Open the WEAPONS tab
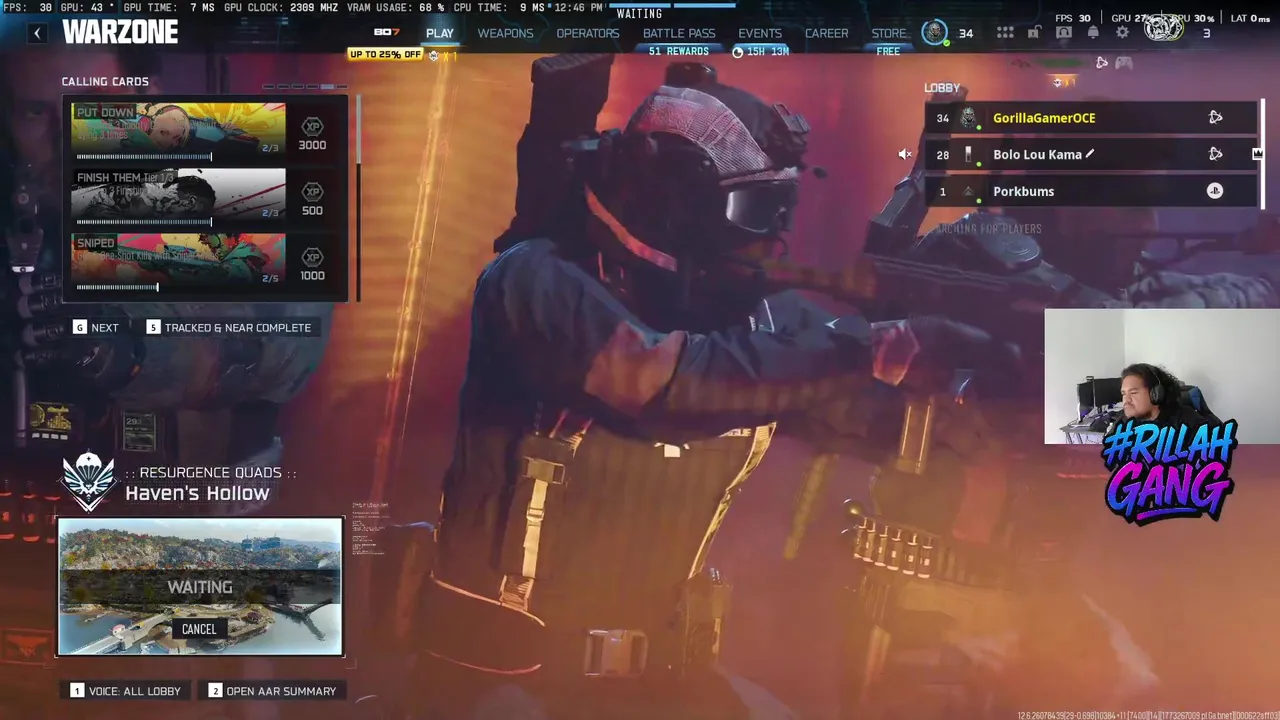The width and height of the screenshot is (1280, 720). click(505, 33)
